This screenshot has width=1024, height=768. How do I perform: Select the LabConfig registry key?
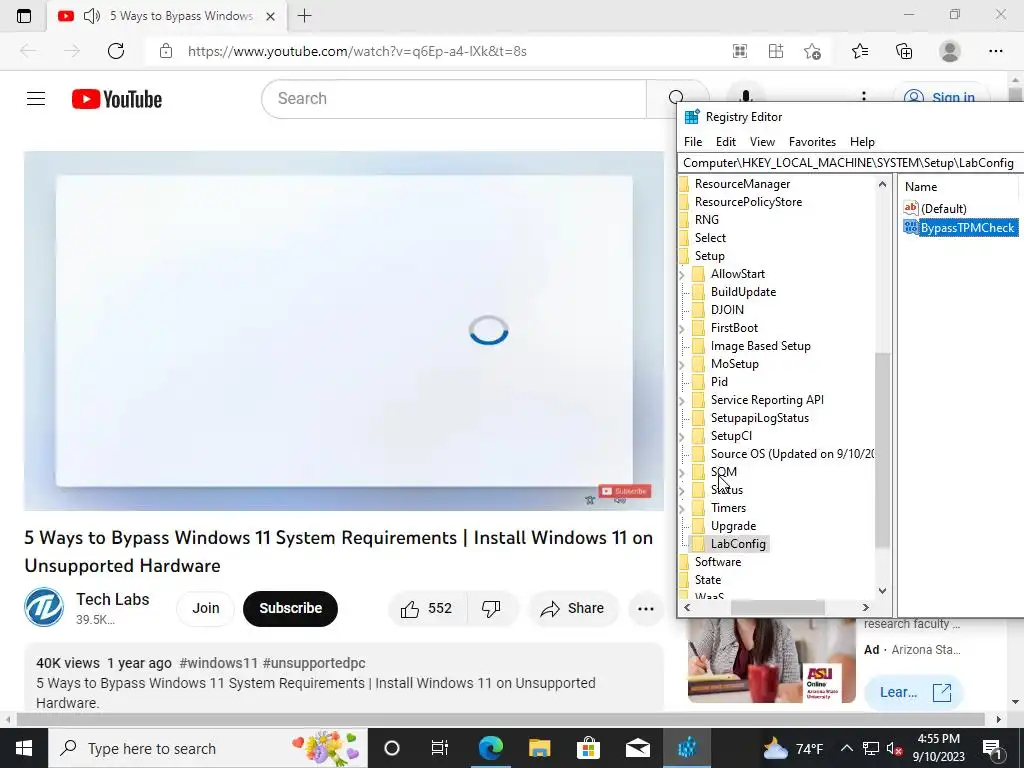click(738, 544)
